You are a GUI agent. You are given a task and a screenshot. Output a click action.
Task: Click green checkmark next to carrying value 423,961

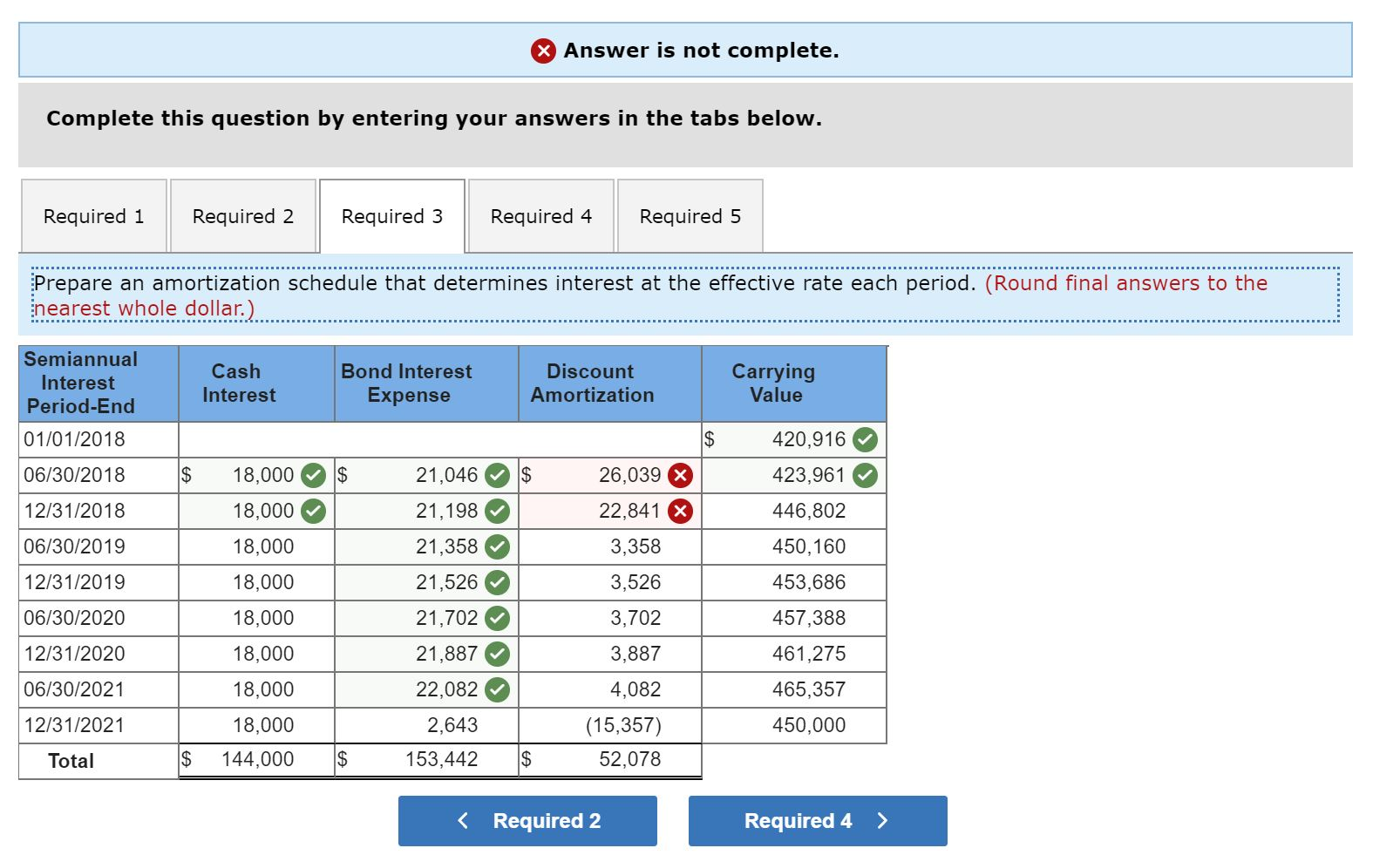click(x=865, y=475)
